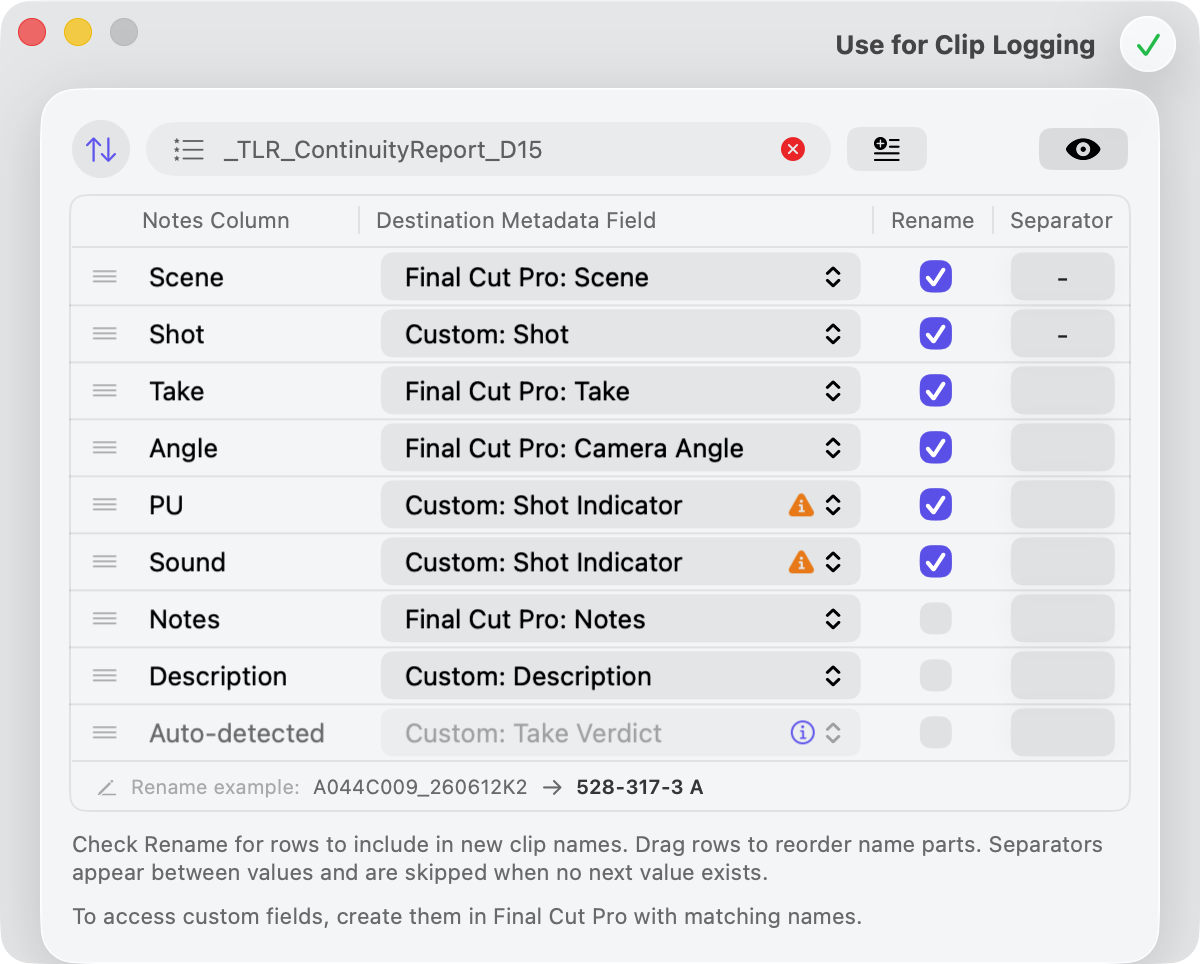
Task: Minimize the window with the yellow button
Action: coord(78,32)
